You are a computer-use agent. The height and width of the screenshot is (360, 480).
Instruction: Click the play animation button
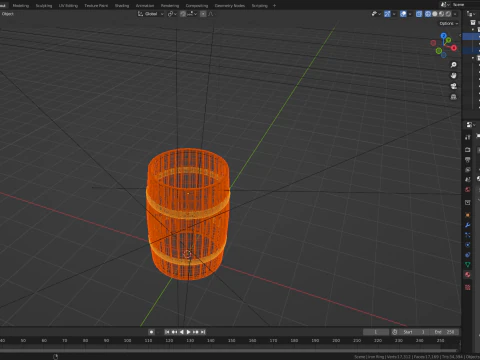[188, 332]
